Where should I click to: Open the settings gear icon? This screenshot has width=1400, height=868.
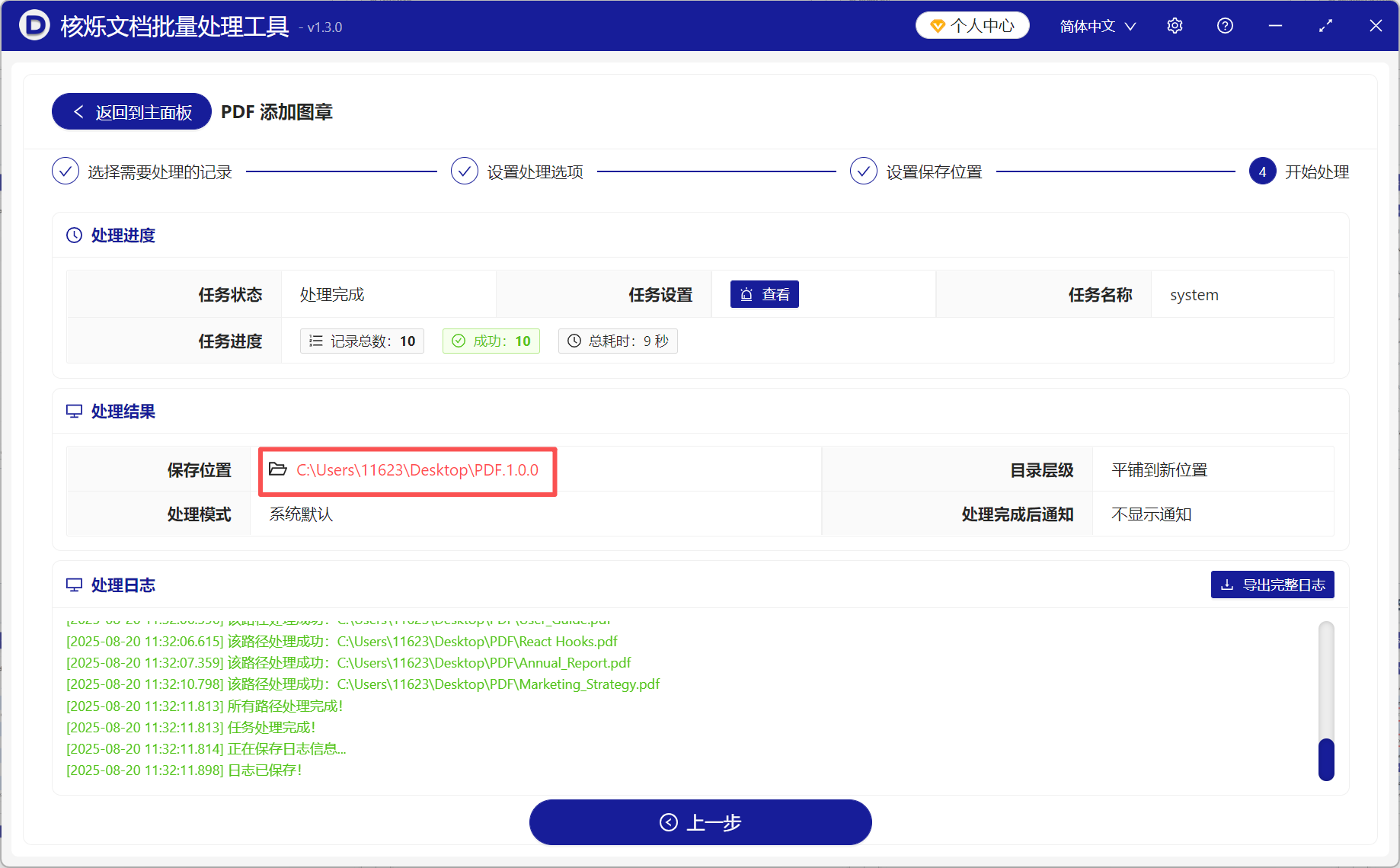(x=1174, y=25)
